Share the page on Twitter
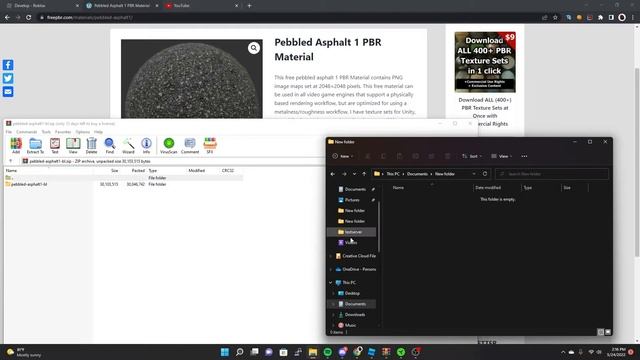Image resolution: width=640 pixels, height=360 pixels. 8,78
